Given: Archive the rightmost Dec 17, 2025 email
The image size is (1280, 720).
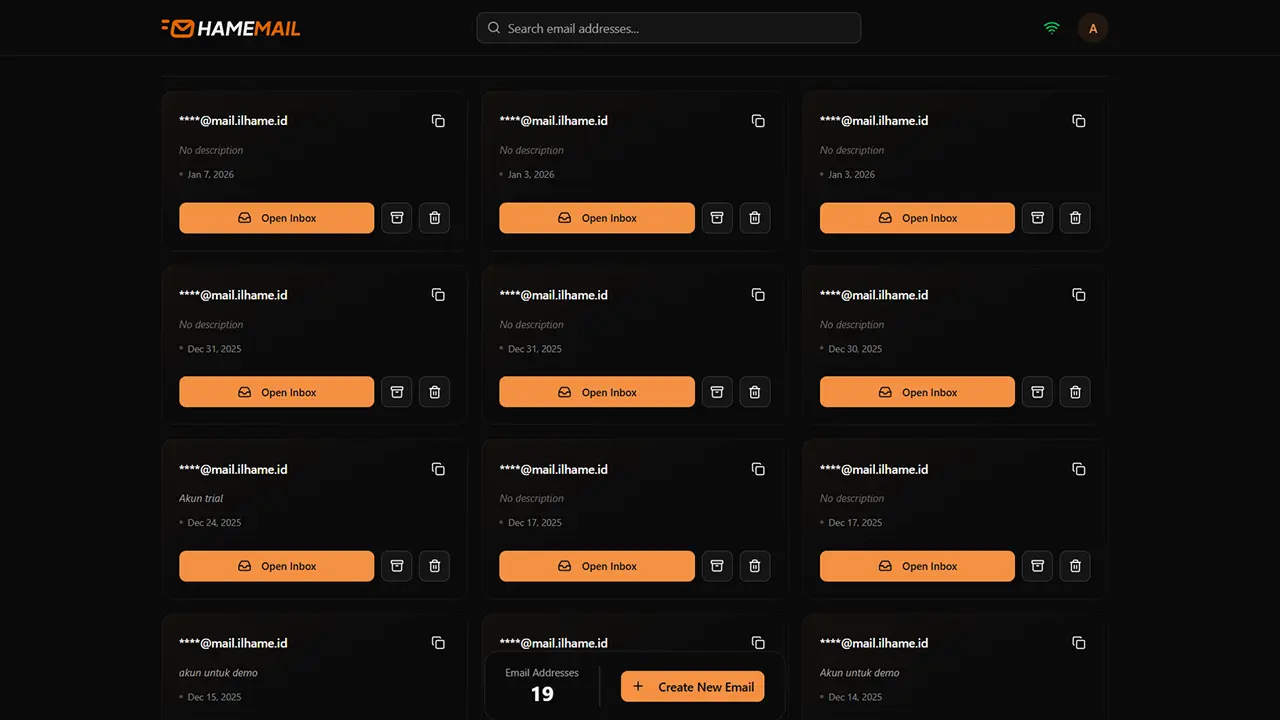Looking at the screenshot, I should 1037,565.
